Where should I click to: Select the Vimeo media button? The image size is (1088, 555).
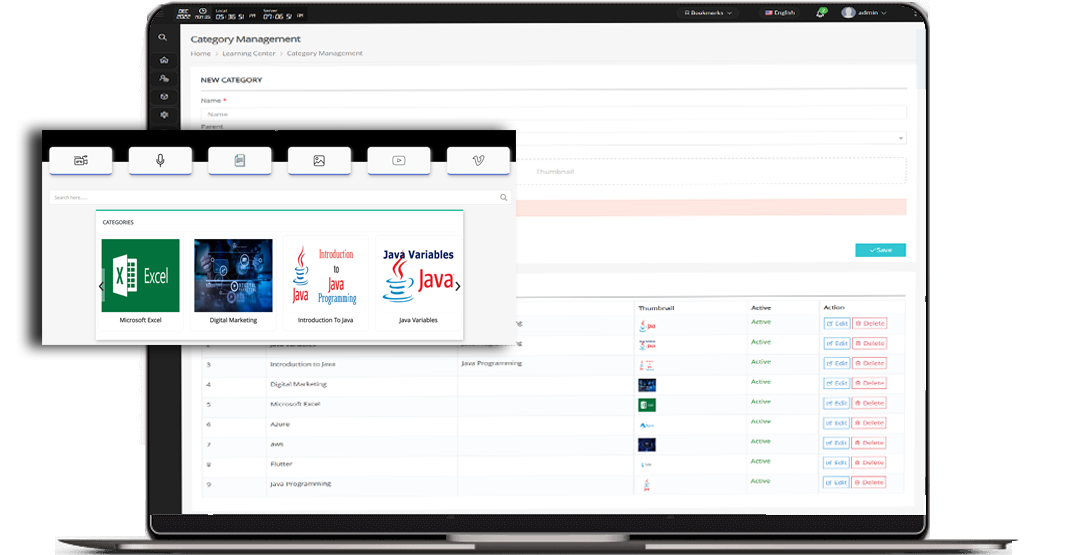[x=478, y=160]
